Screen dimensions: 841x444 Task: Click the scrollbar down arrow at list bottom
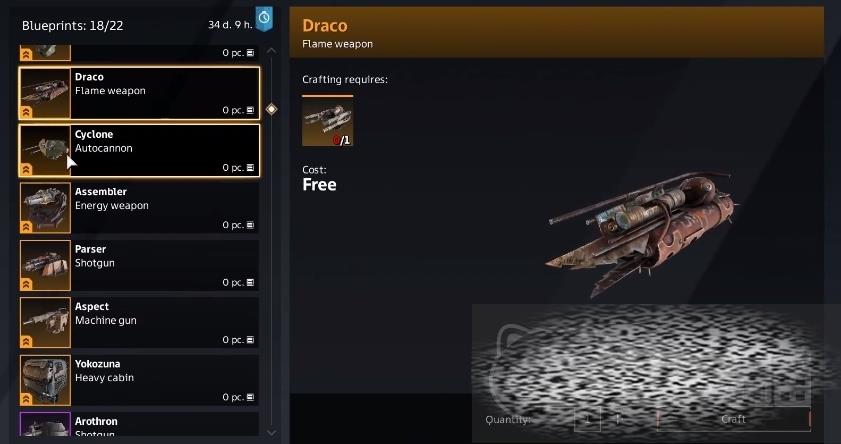[x=271, y=432]
